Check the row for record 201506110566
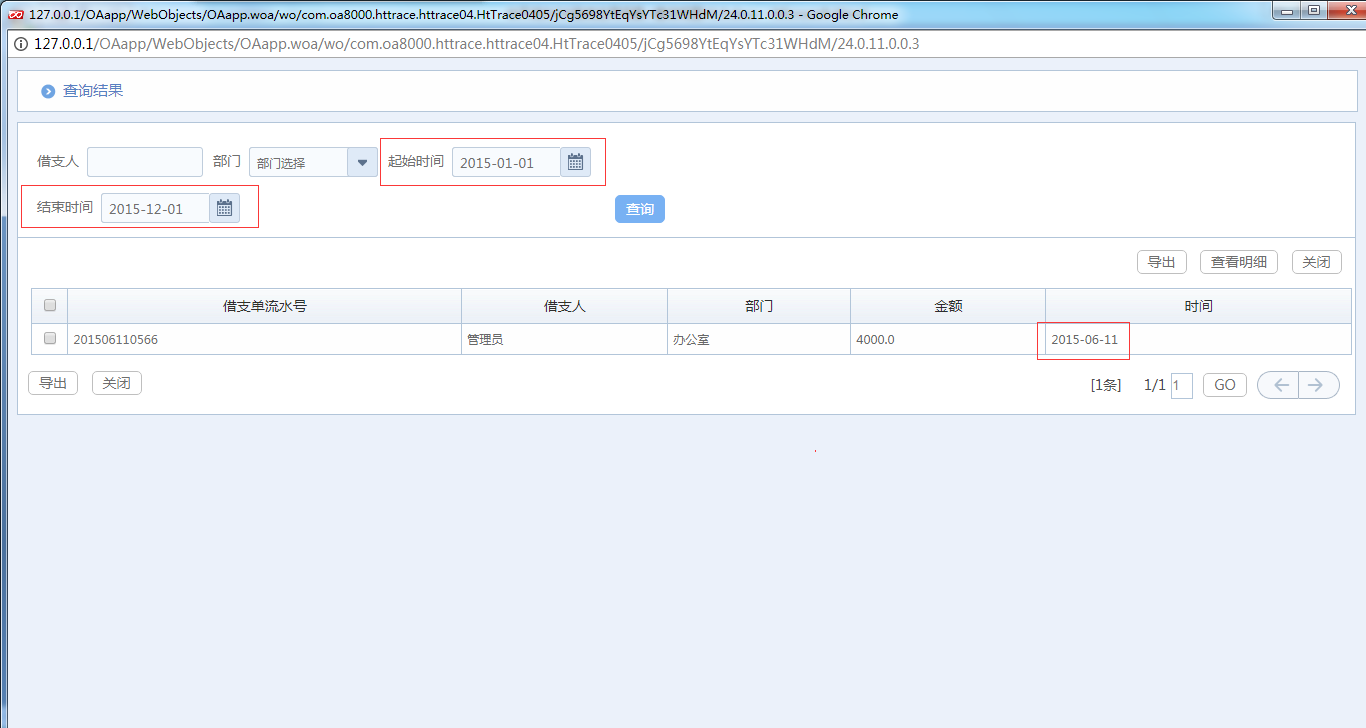Image resolution: width=1366 pixels, height=728 pixels. click(50, 339)
